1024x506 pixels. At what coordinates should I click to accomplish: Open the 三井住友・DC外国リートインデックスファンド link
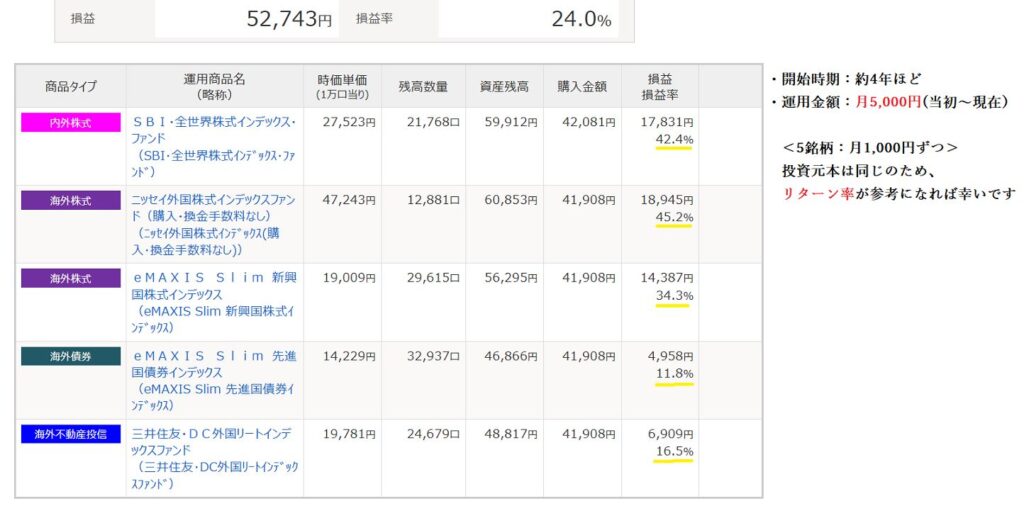(214, 434)
